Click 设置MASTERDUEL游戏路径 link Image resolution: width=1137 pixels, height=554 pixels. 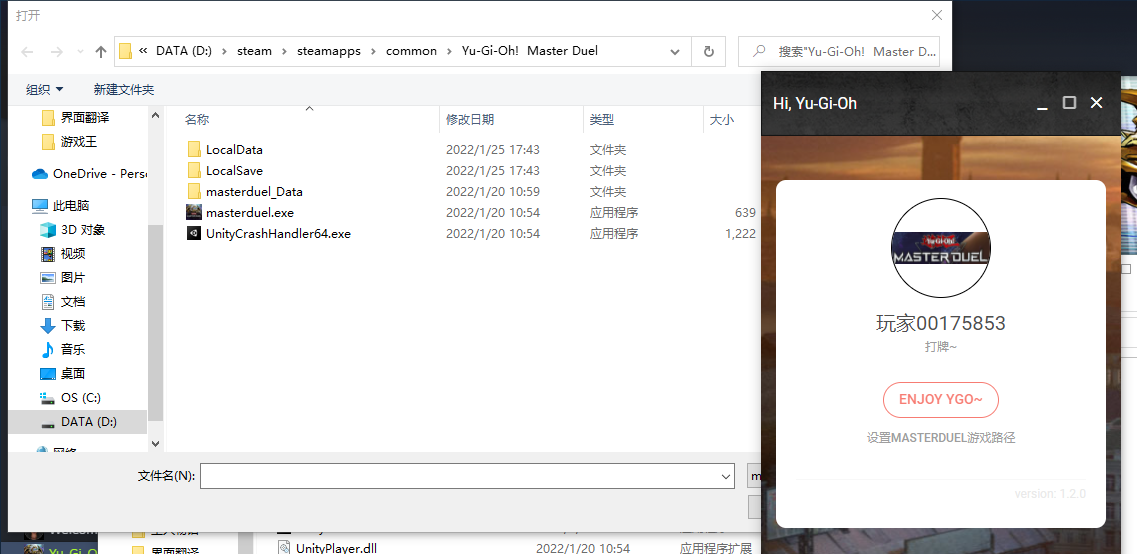(940, 437)
